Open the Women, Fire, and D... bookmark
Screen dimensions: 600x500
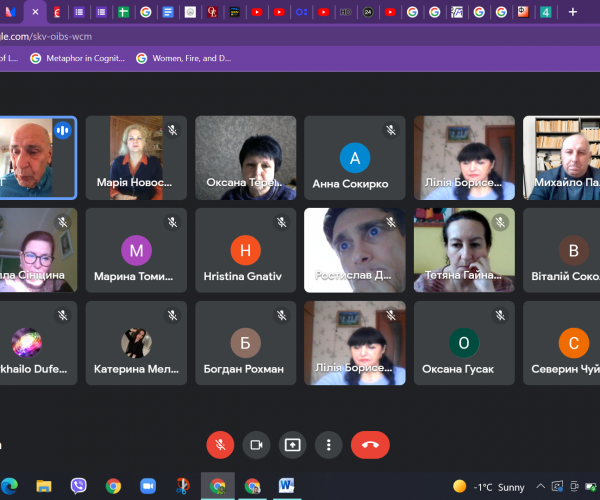184,58
